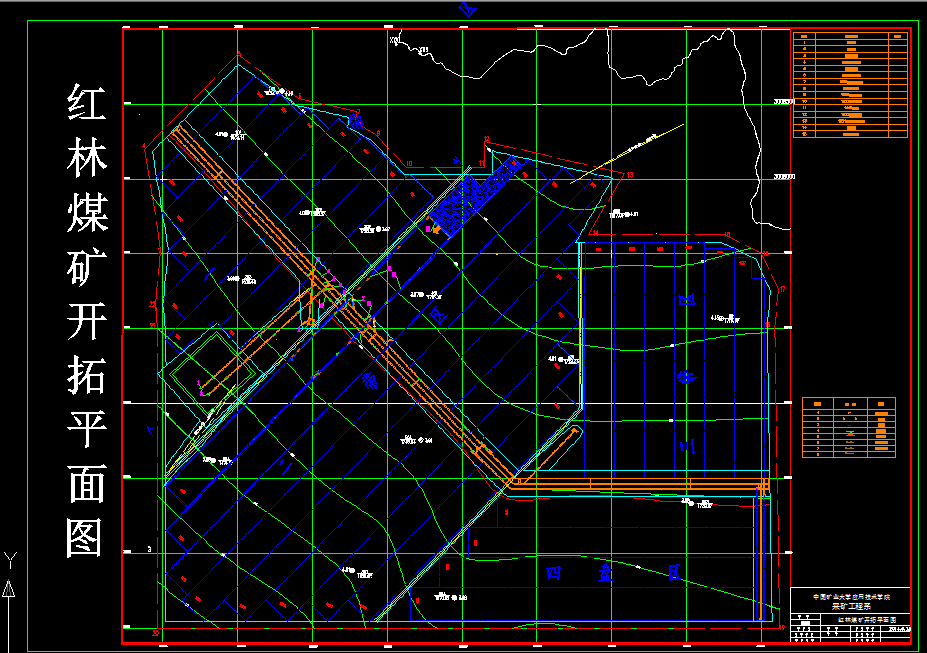Click the large title character 煤
This screenshot has height=653, width=927.
tap(86, 212)
